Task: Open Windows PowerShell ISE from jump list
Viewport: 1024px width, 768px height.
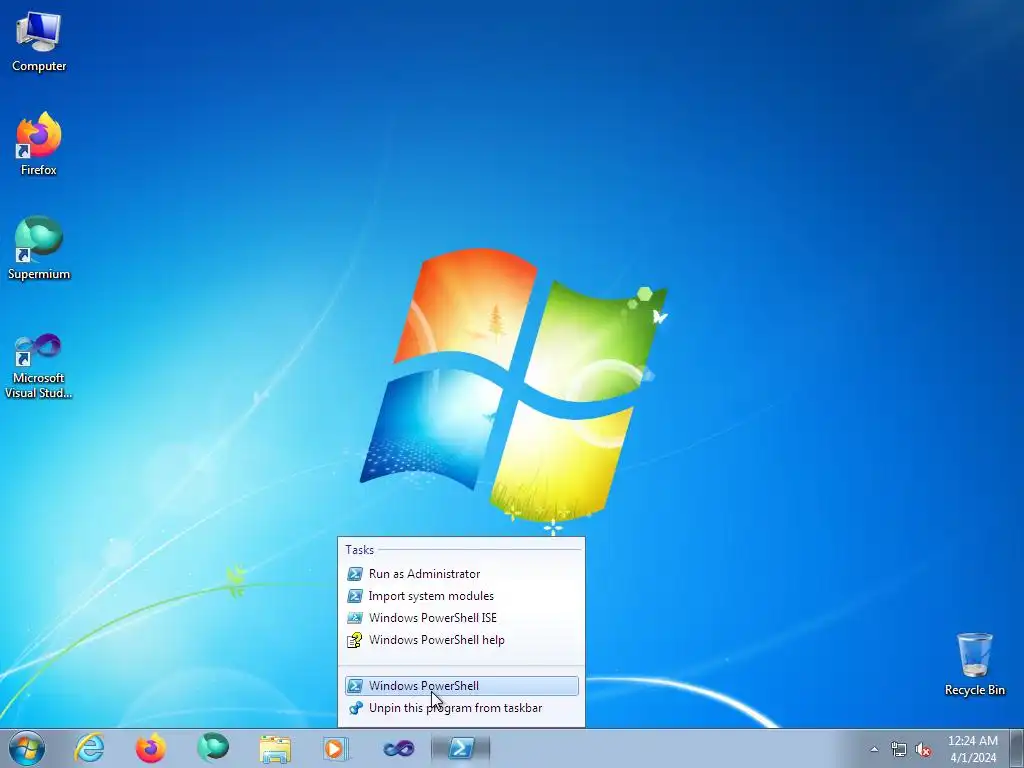Action: coord(461,618)
